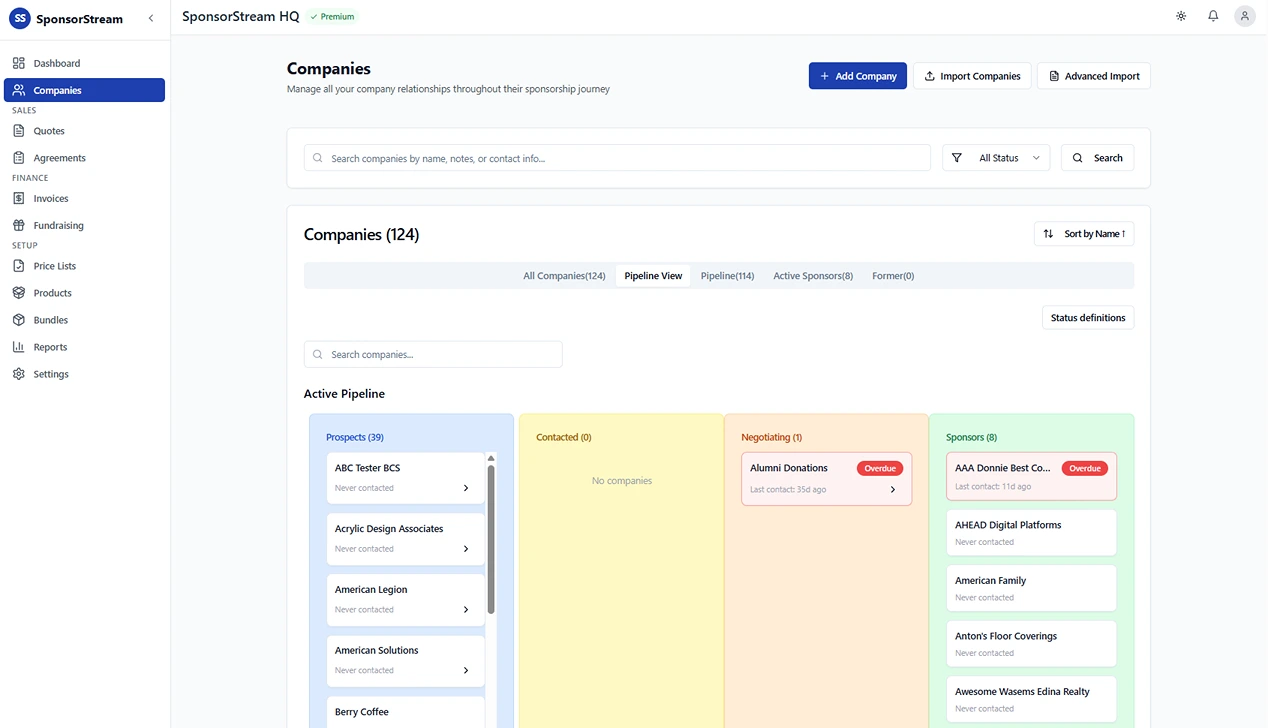Click the Reports bar chart icon

[19, 347]
